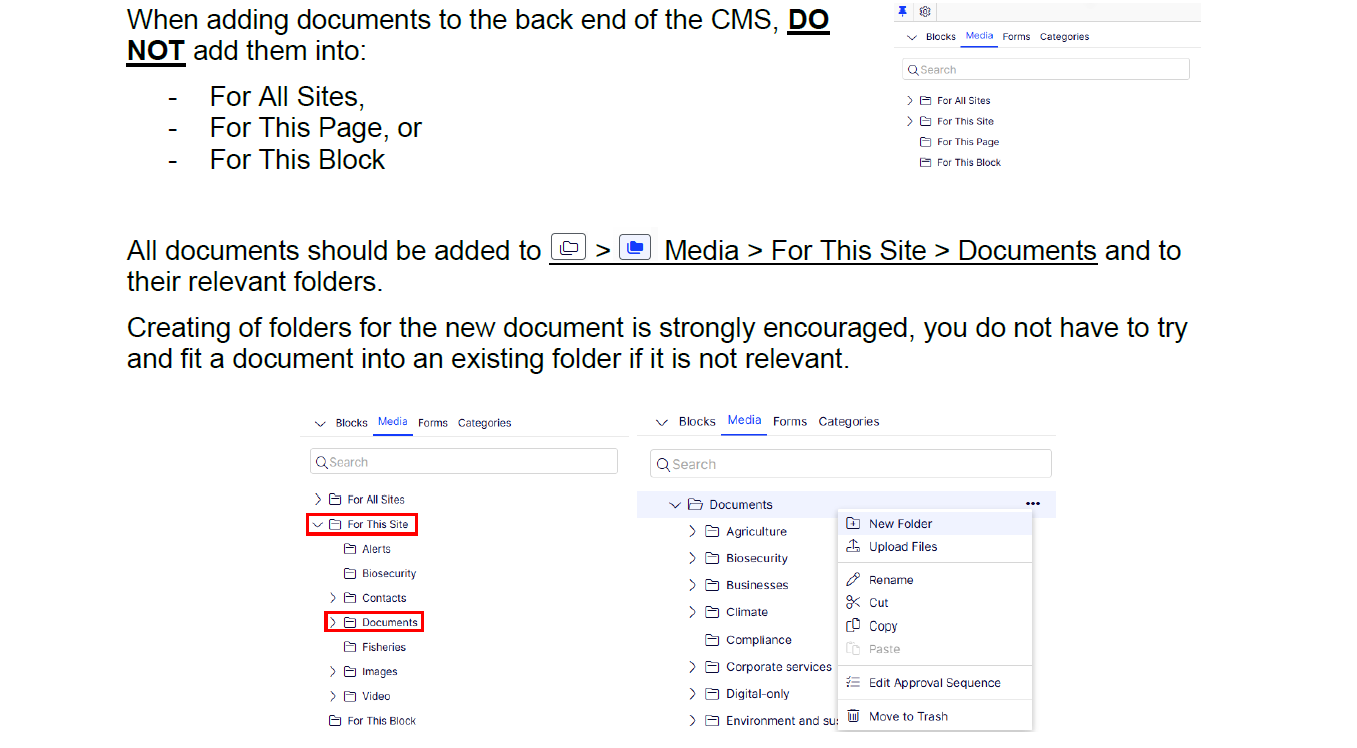Choose Upload Files in context menu
Image resolution: width=1357 pixels, height=748 pixels.
point(902,546)
